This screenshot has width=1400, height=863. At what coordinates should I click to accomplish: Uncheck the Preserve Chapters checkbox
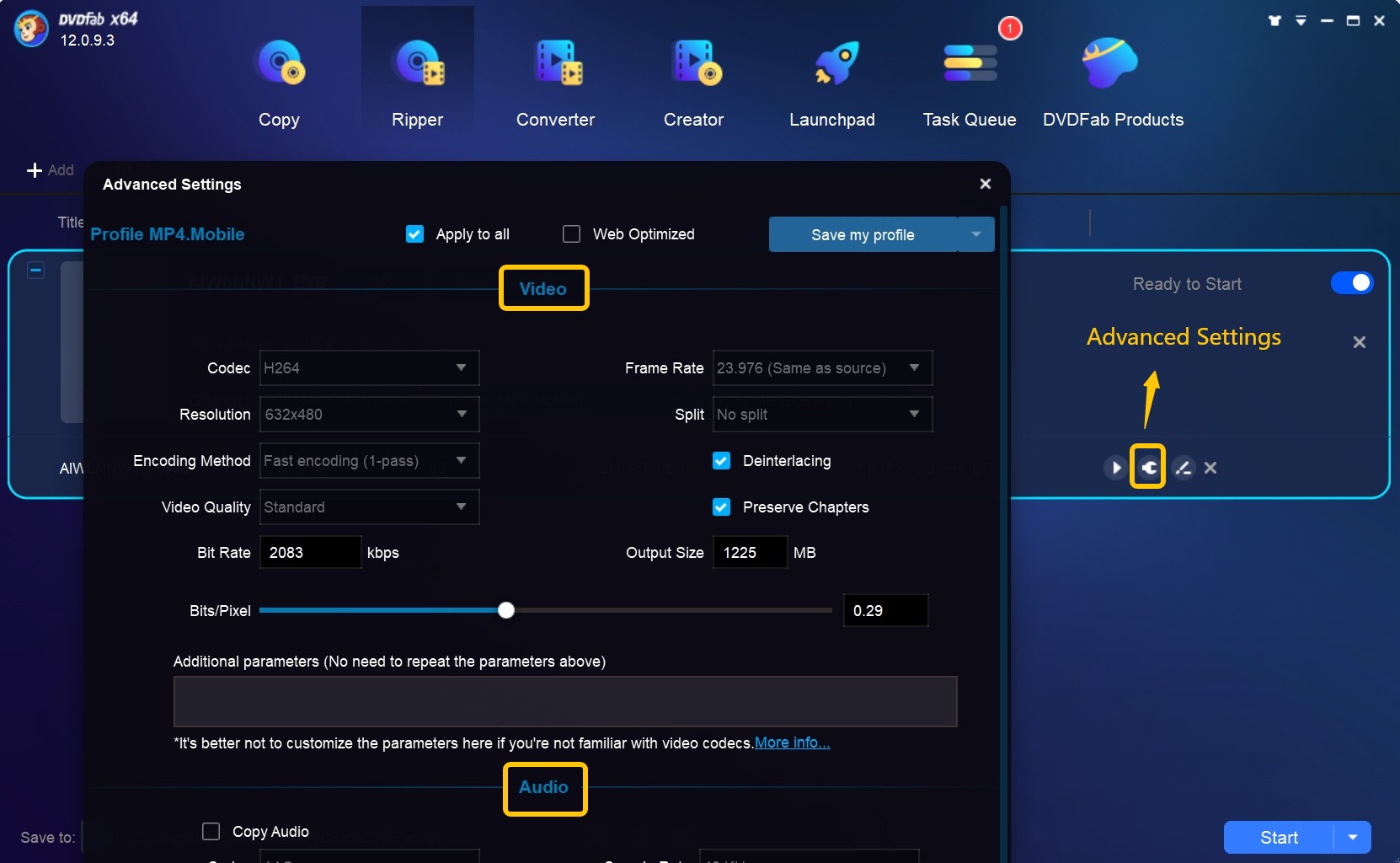[x=721, y=507]
